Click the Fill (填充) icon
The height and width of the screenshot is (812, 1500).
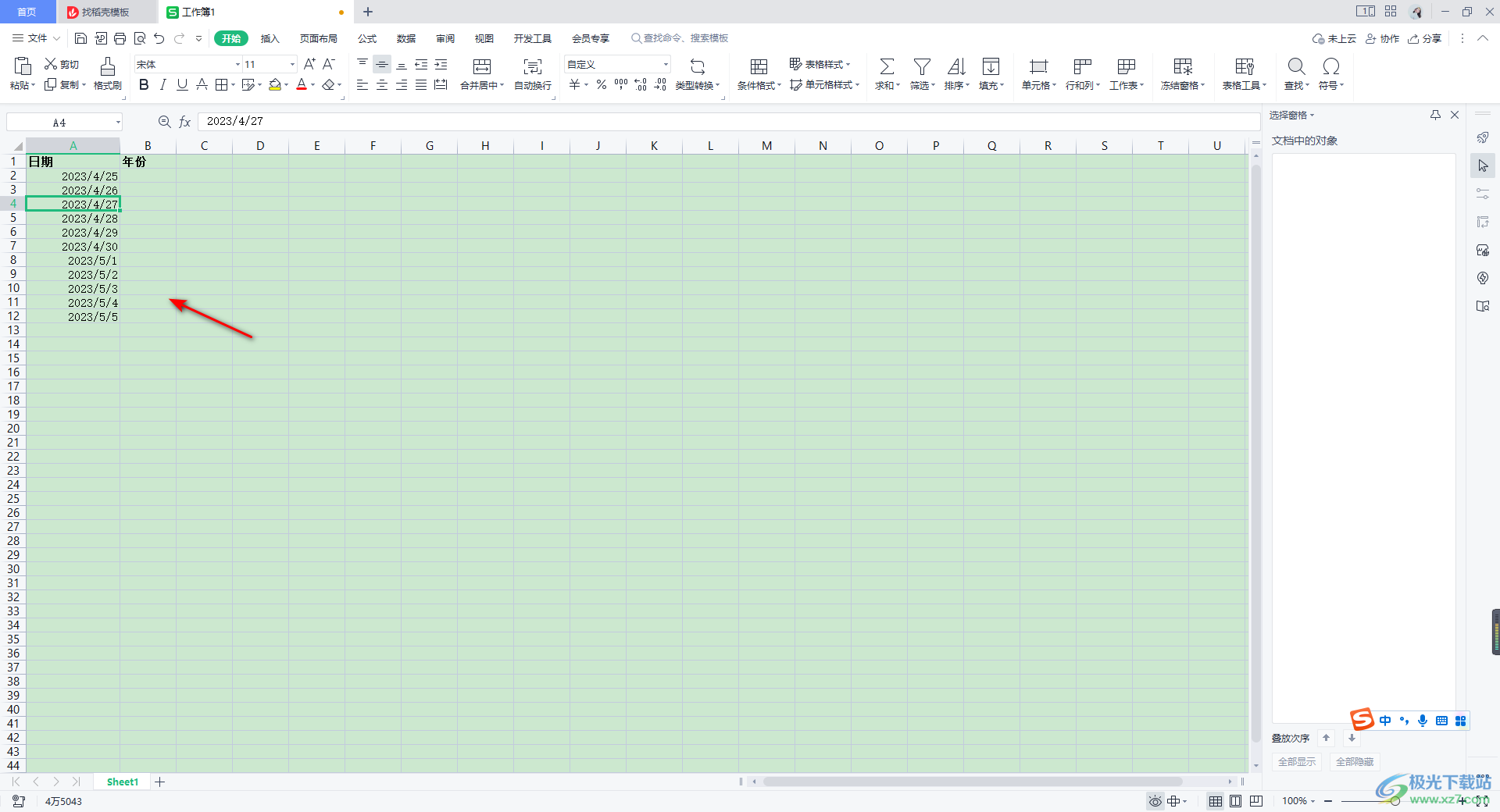point(991,66)
